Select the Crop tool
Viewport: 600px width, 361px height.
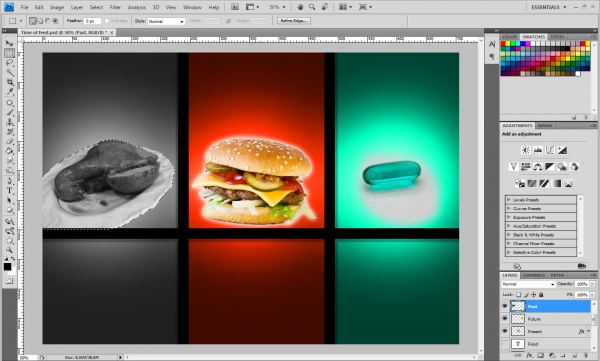[9, 82]
